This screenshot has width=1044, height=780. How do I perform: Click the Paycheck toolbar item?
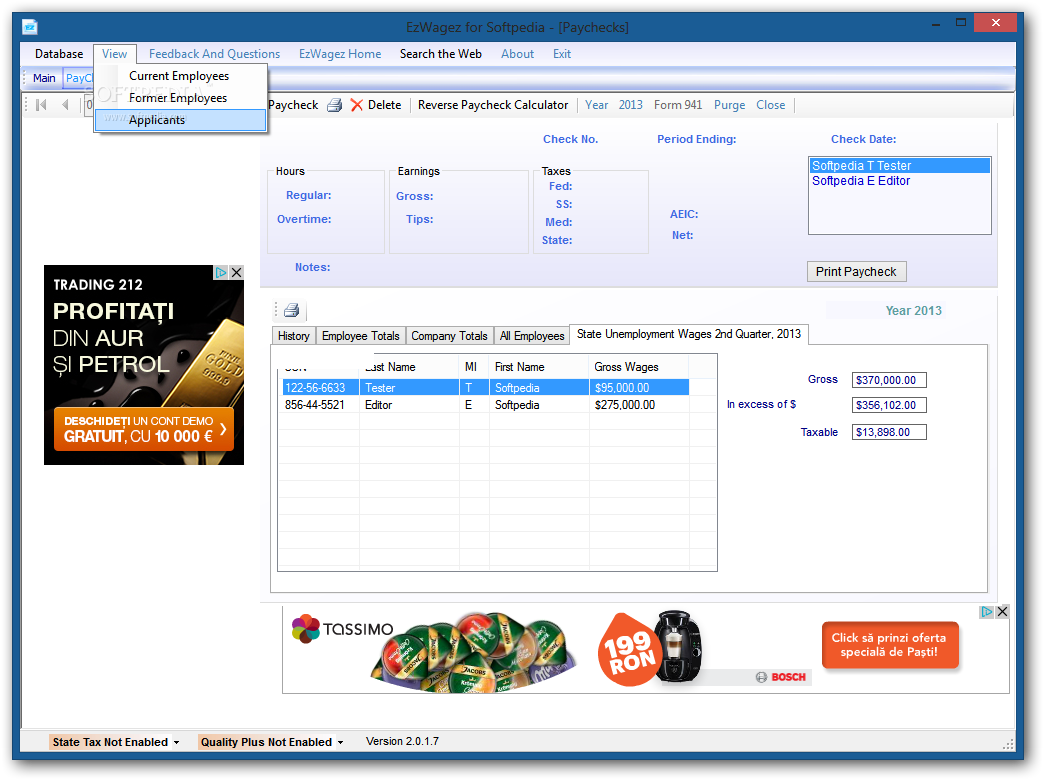pyautogui.click(x=293, y=105)
